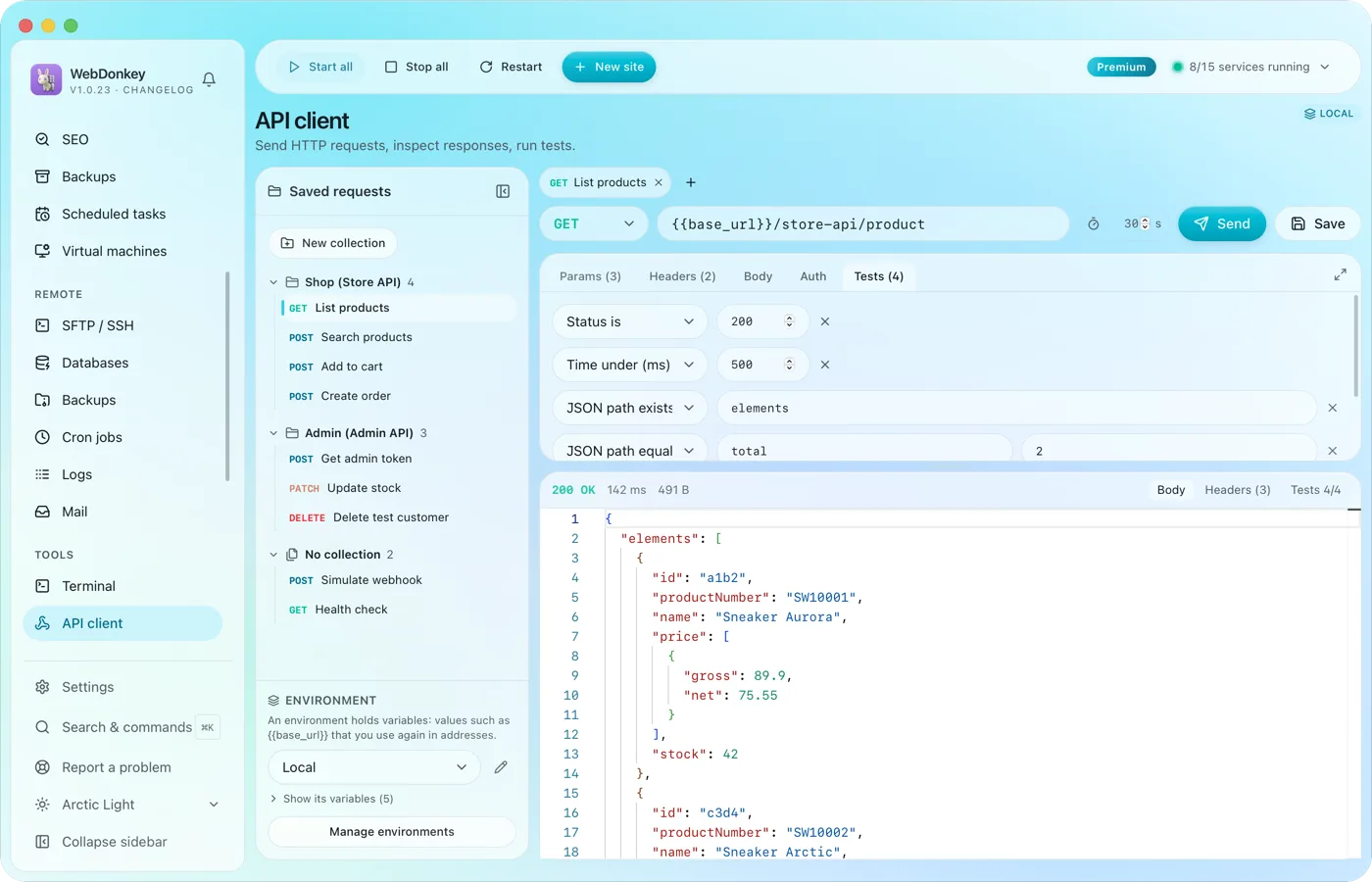Save the current request

coord(1317,223)
